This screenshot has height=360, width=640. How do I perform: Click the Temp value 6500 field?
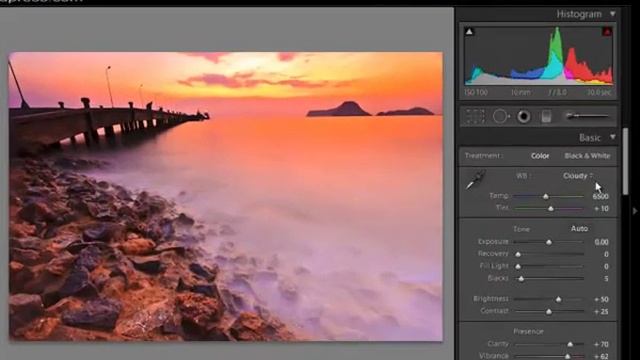[600, 196]
